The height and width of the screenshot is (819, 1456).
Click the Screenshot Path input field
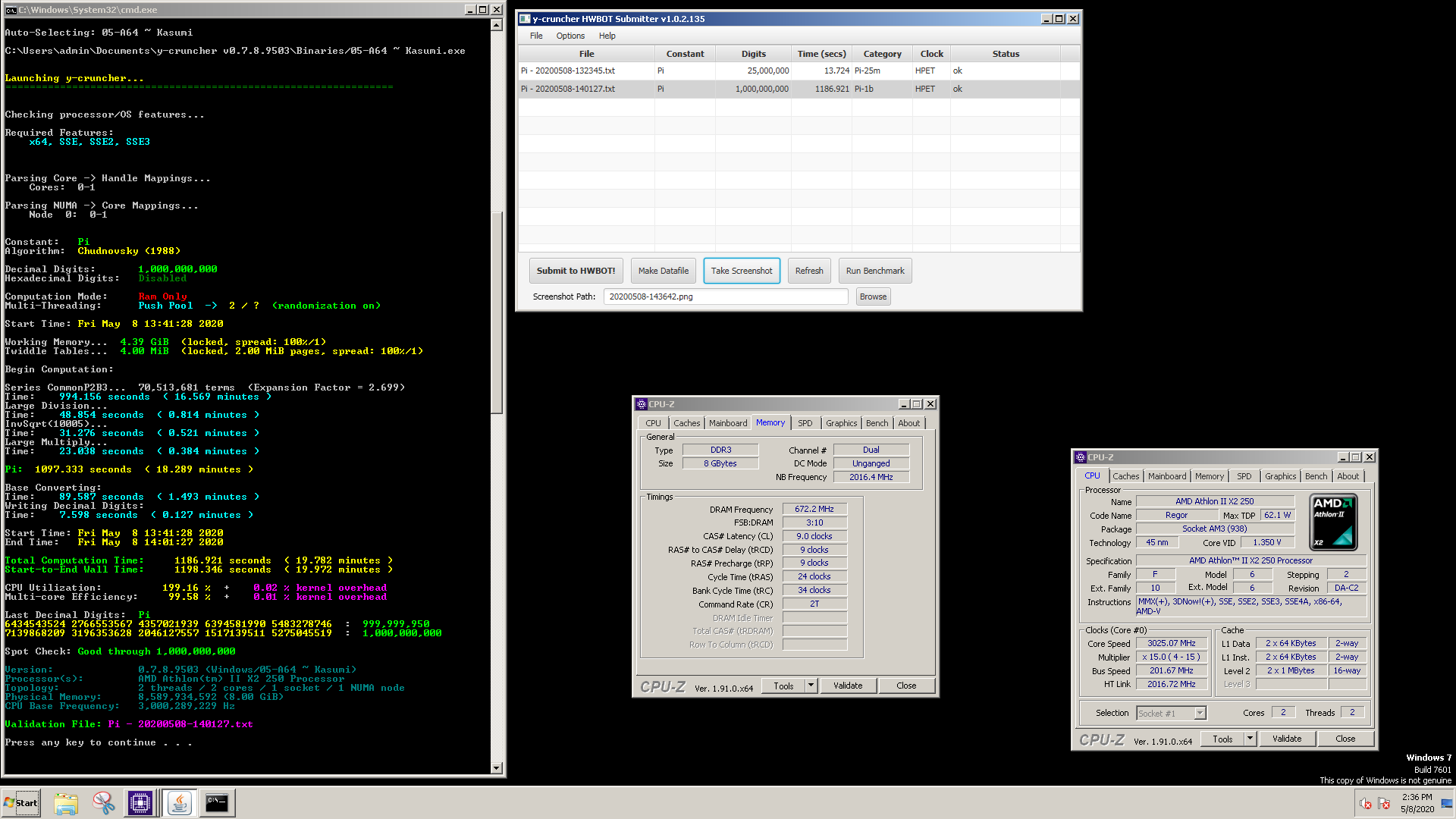click(x=726, y=297)
